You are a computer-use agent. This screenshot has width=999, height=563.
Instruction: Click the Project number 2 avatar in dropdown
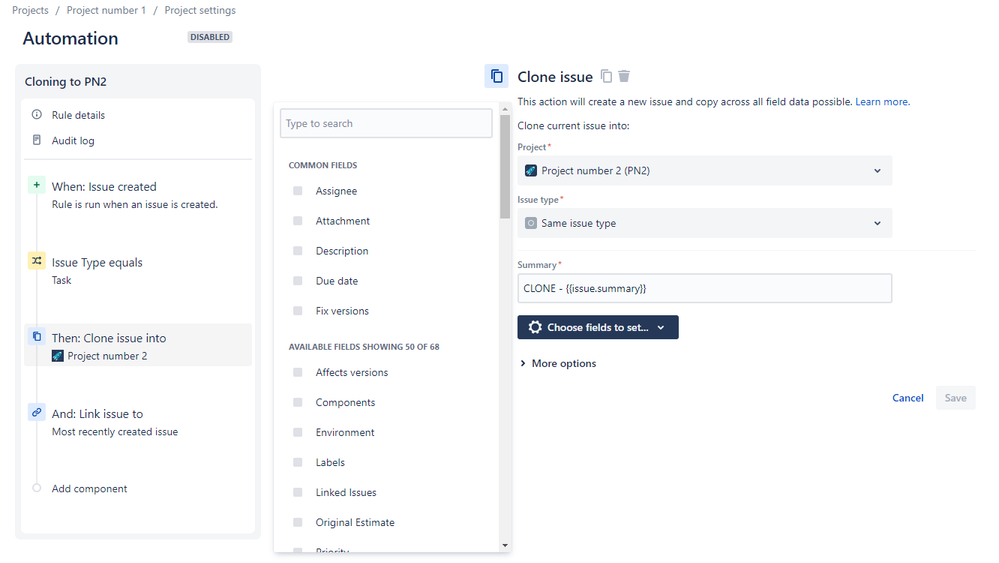pos(531,171)
